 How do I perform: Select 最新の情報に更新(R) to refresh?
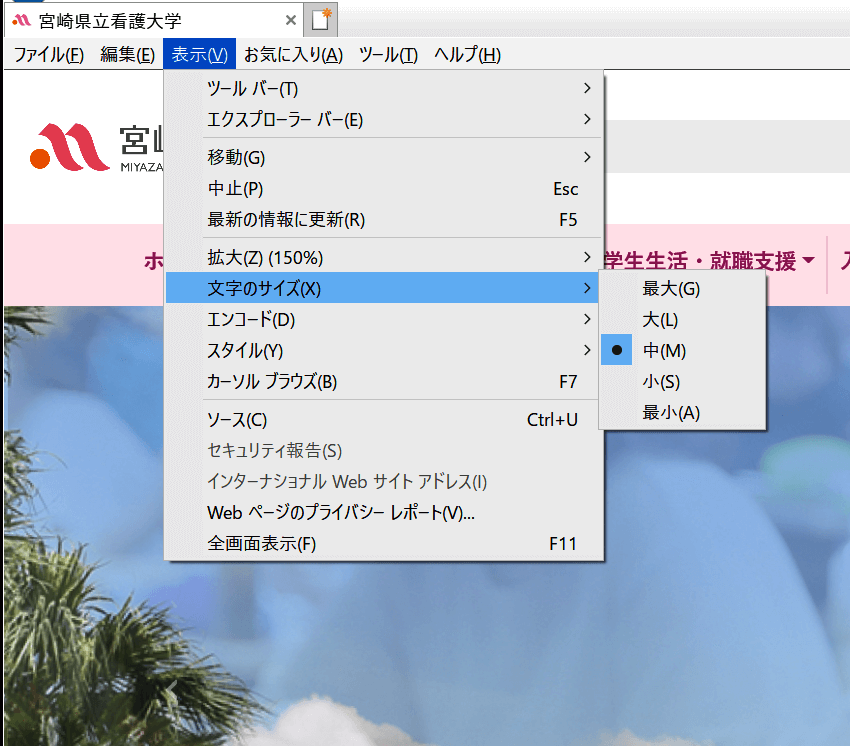click(x=384, y=220)
